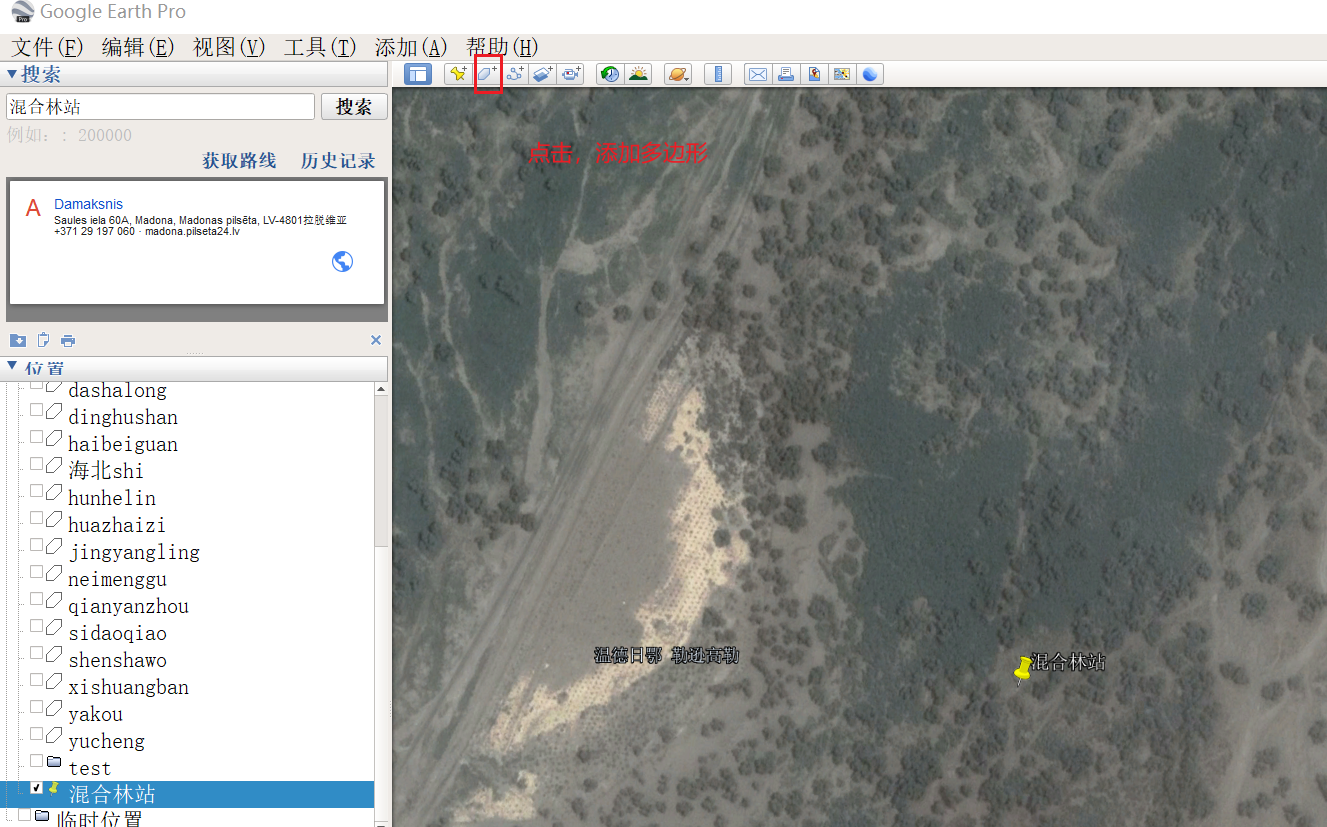1327x827 pixels.
Task: Toggle the sidebar visibility
Action: tap(417, 73)
